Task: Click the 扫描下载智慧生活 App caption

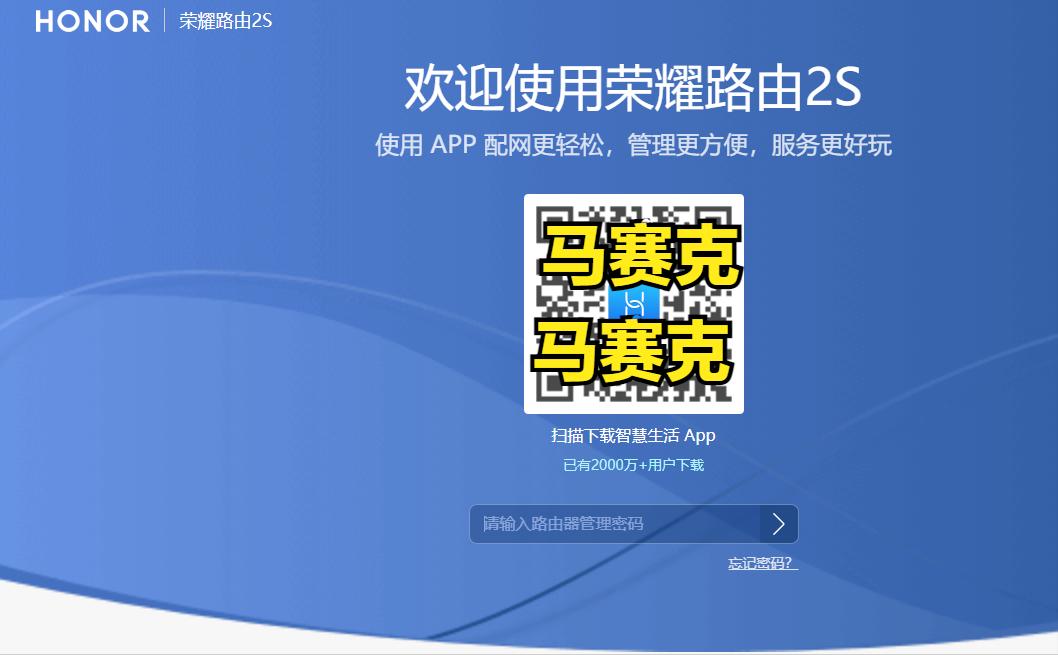Action: [x=634, y=436]
